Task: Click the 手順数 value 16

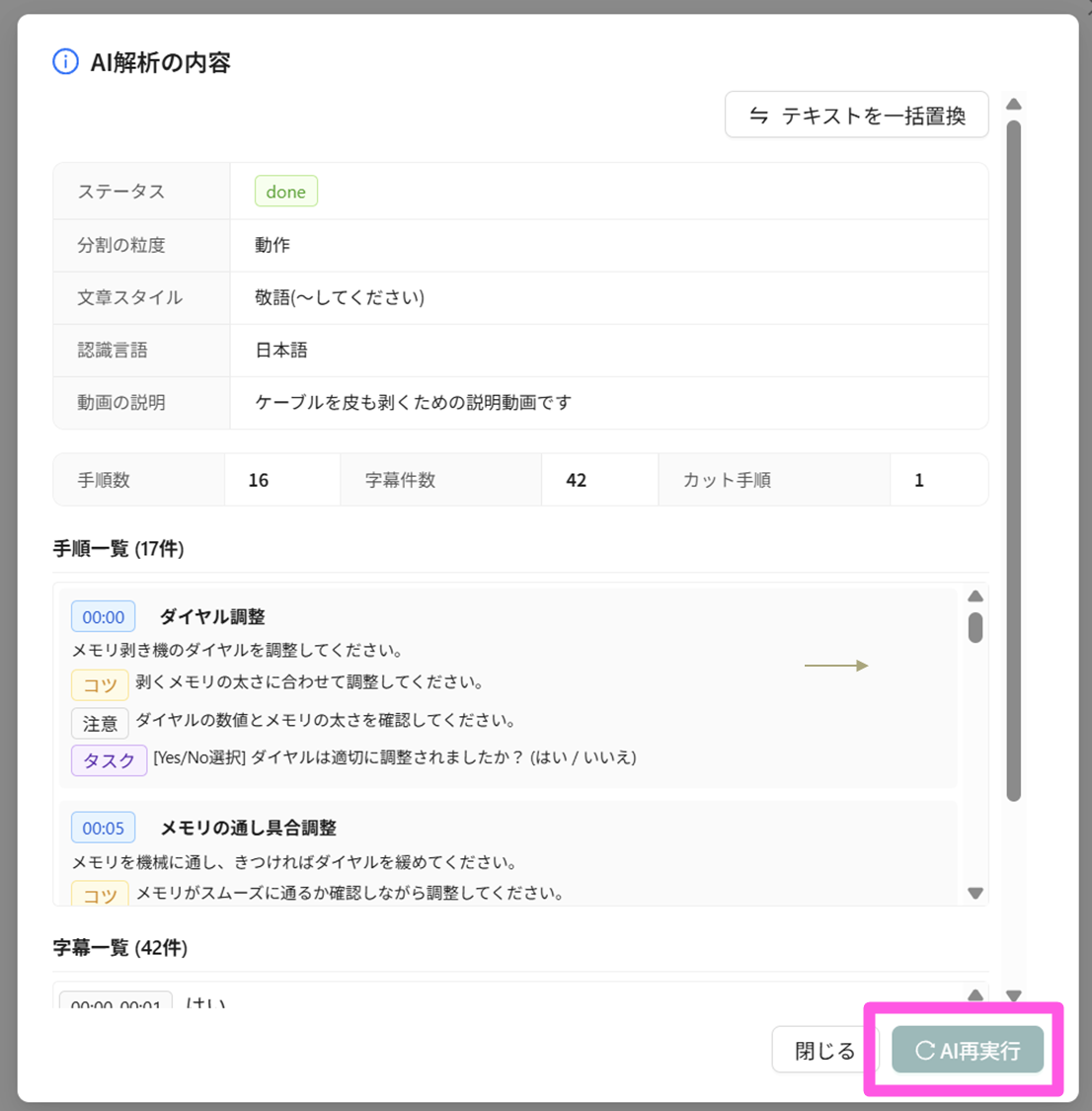Action: coord(259,480)
